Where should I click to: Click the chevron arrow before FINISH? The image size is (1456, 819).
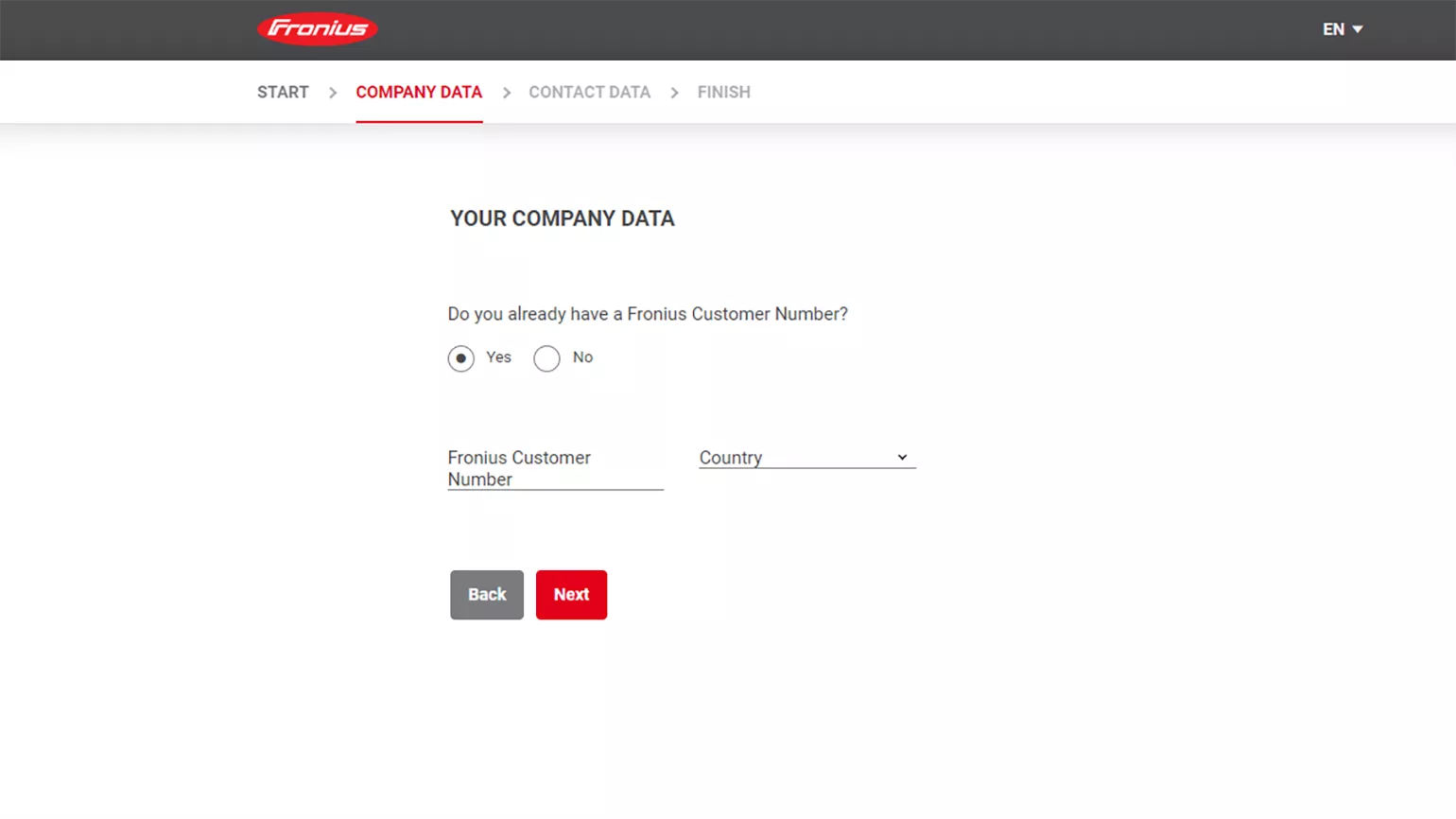pyautogui.click(x=674, y=93)
